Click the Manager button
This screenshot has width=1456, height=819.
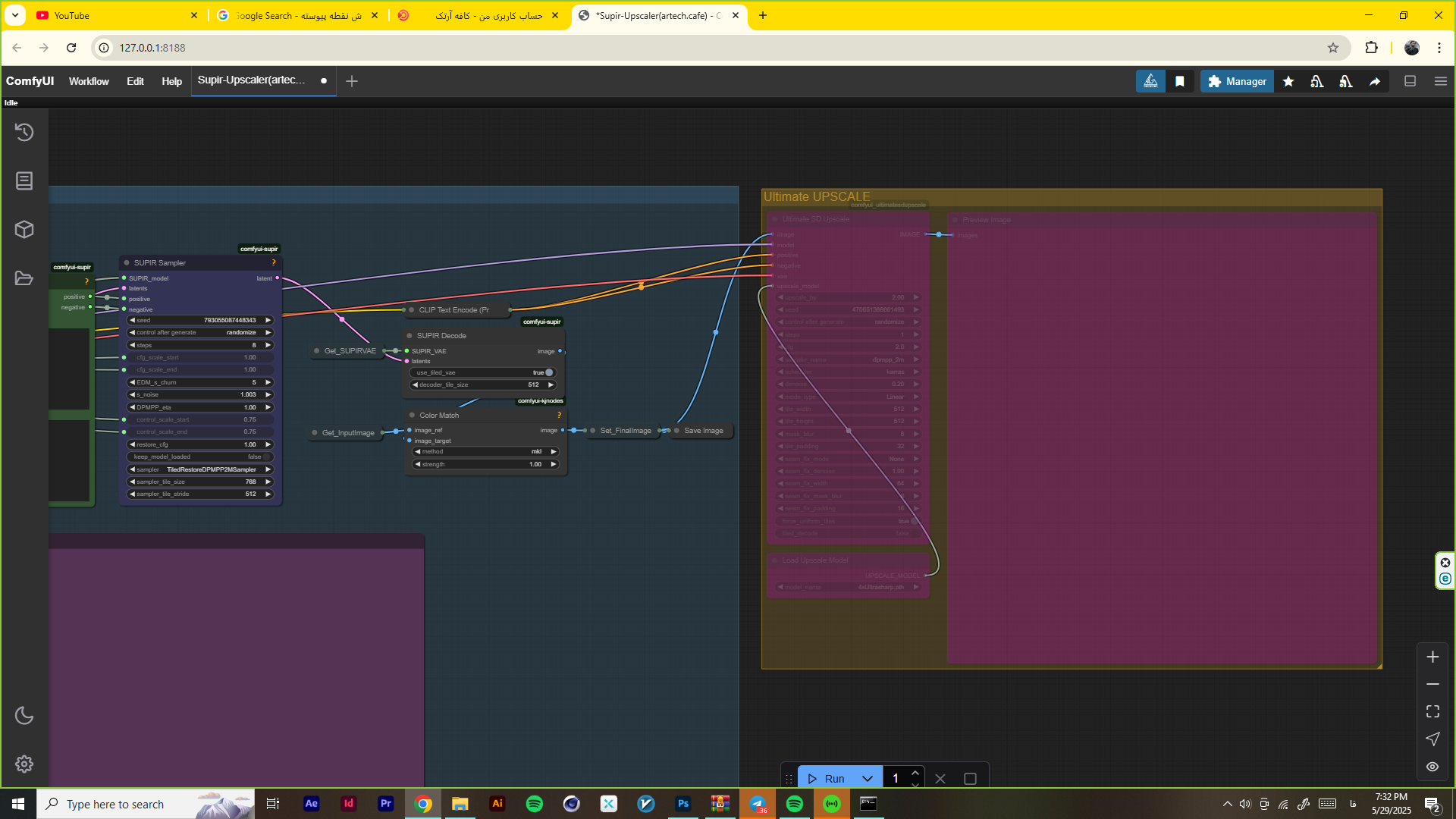pyautogui.click(x=1237, y=81)
